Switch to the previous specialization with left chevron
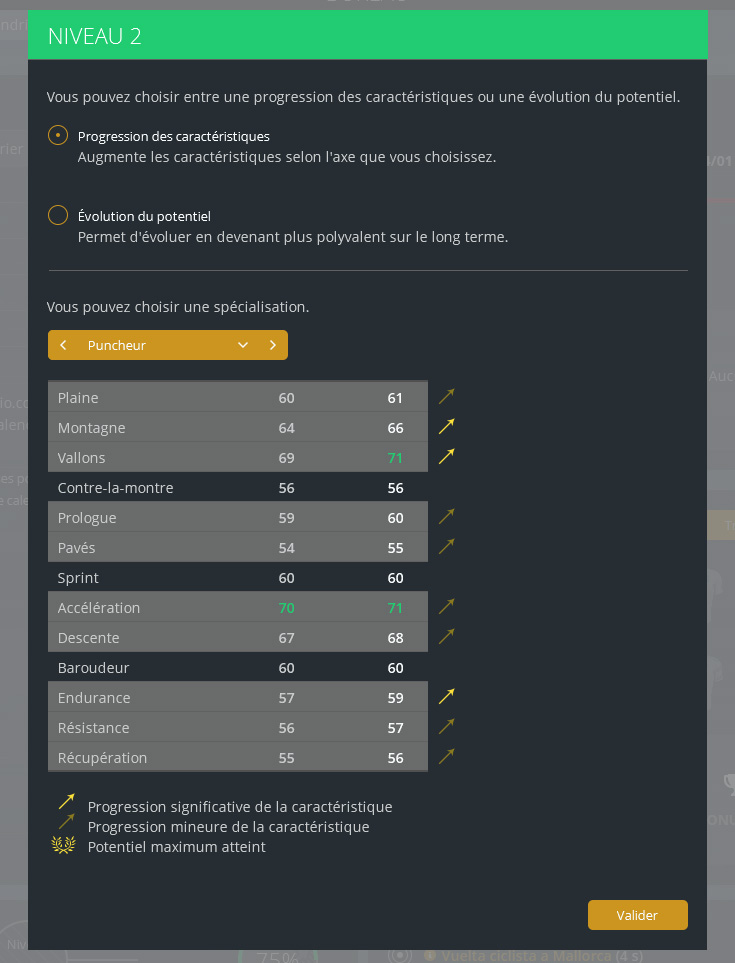Viewport: 735px width, 963px height. pyautogui.click(x=63, y=345)
